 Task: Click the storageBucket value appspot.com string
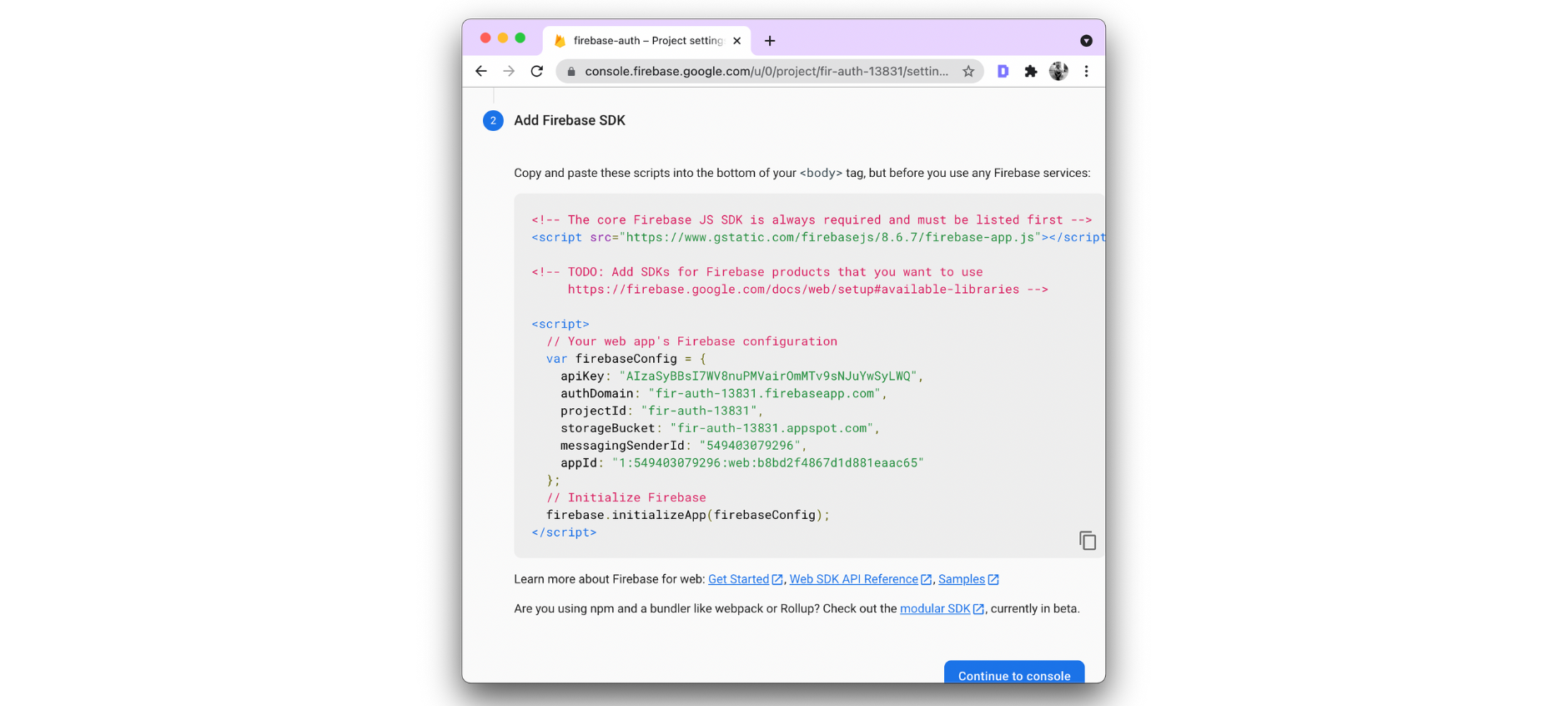coord(772,429)
